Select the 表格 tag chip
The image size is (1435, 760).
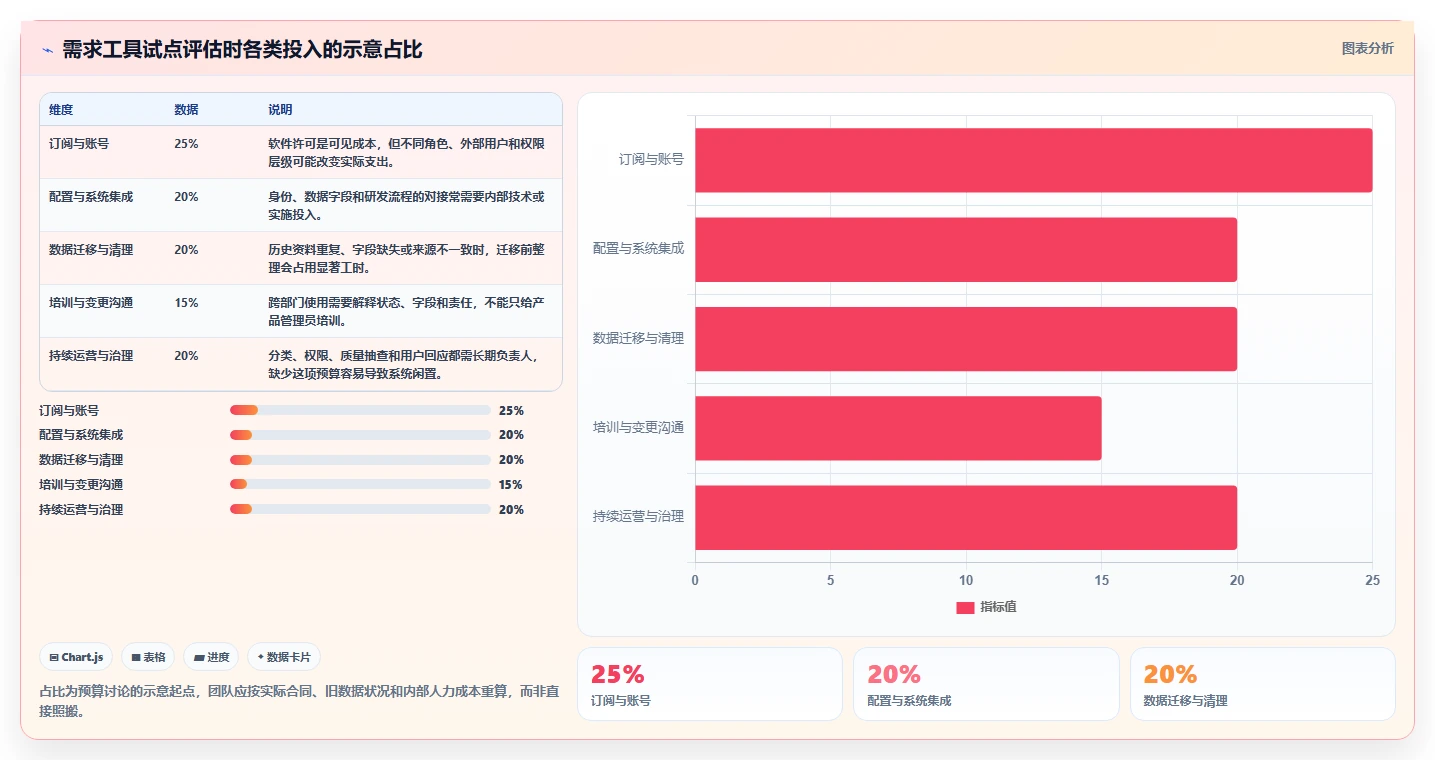[148, 657]
